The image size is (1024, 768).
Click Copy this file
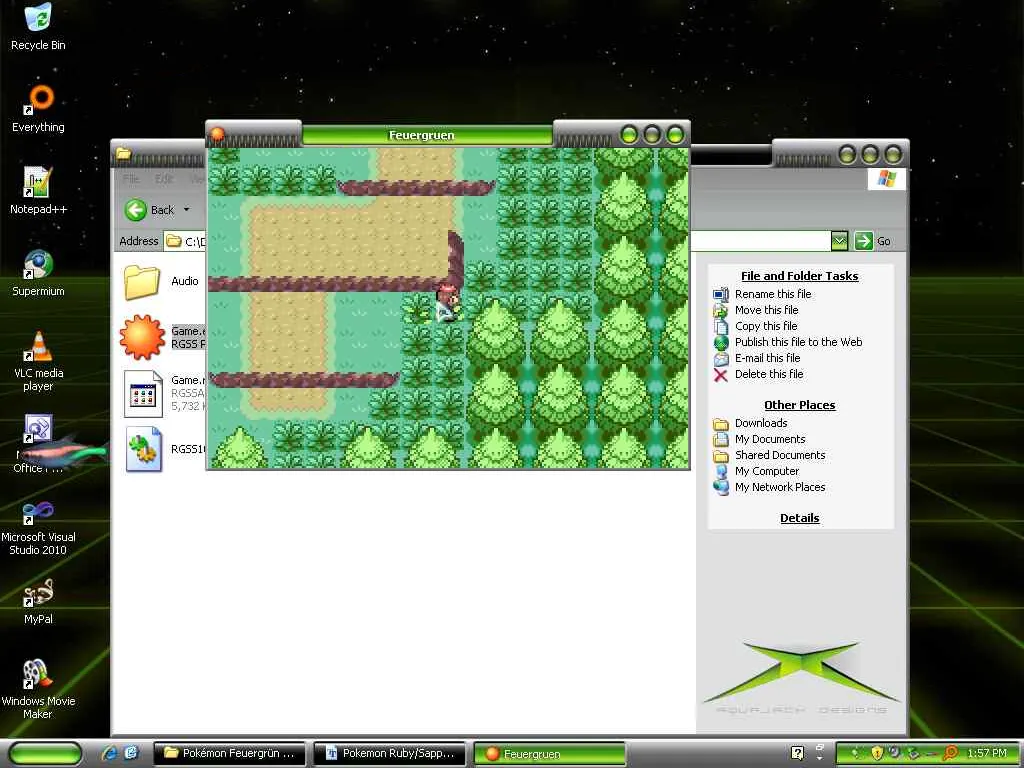(765, 326)
